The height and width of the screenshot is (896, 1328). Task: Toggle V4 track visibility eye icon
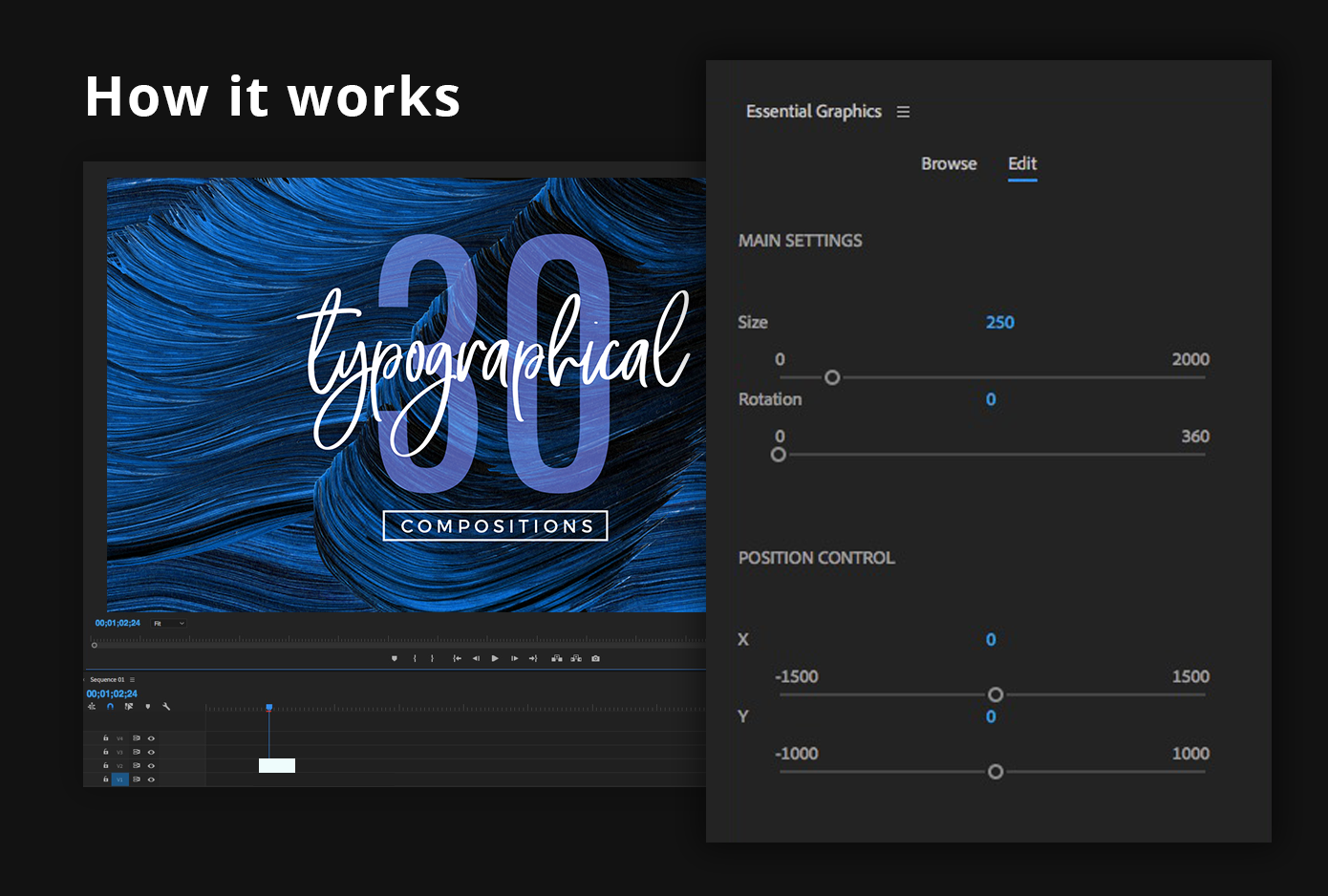tap(151, 738)
